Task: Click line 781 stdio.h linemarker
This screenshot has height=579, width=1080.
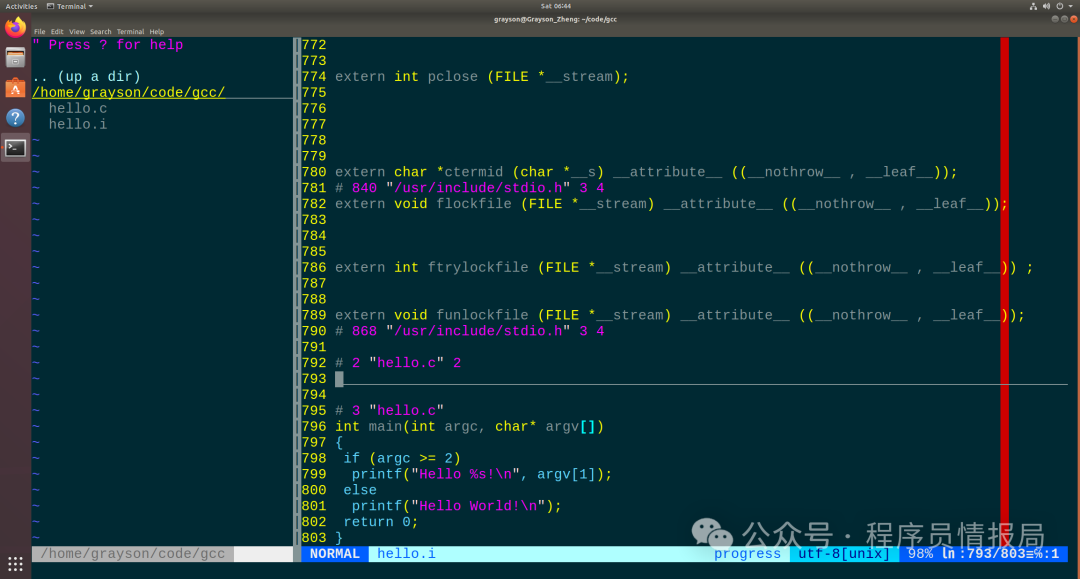Action: pos(470,188)
